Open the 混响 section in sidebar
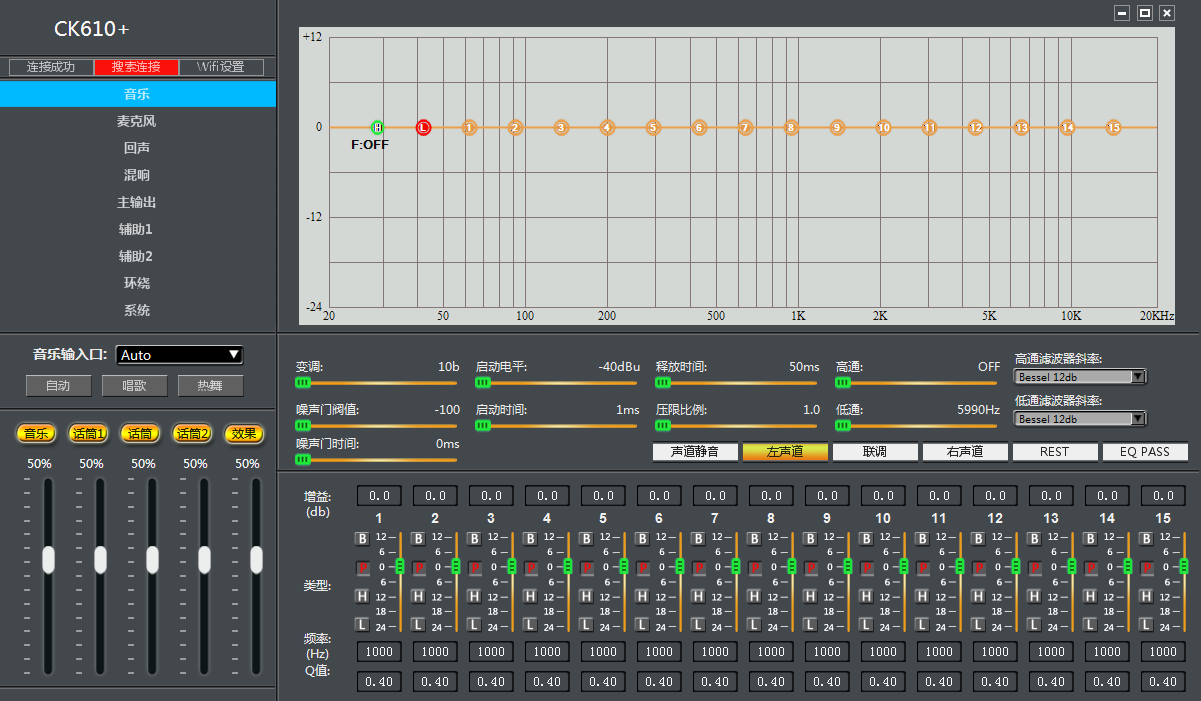 pos(137,175)
